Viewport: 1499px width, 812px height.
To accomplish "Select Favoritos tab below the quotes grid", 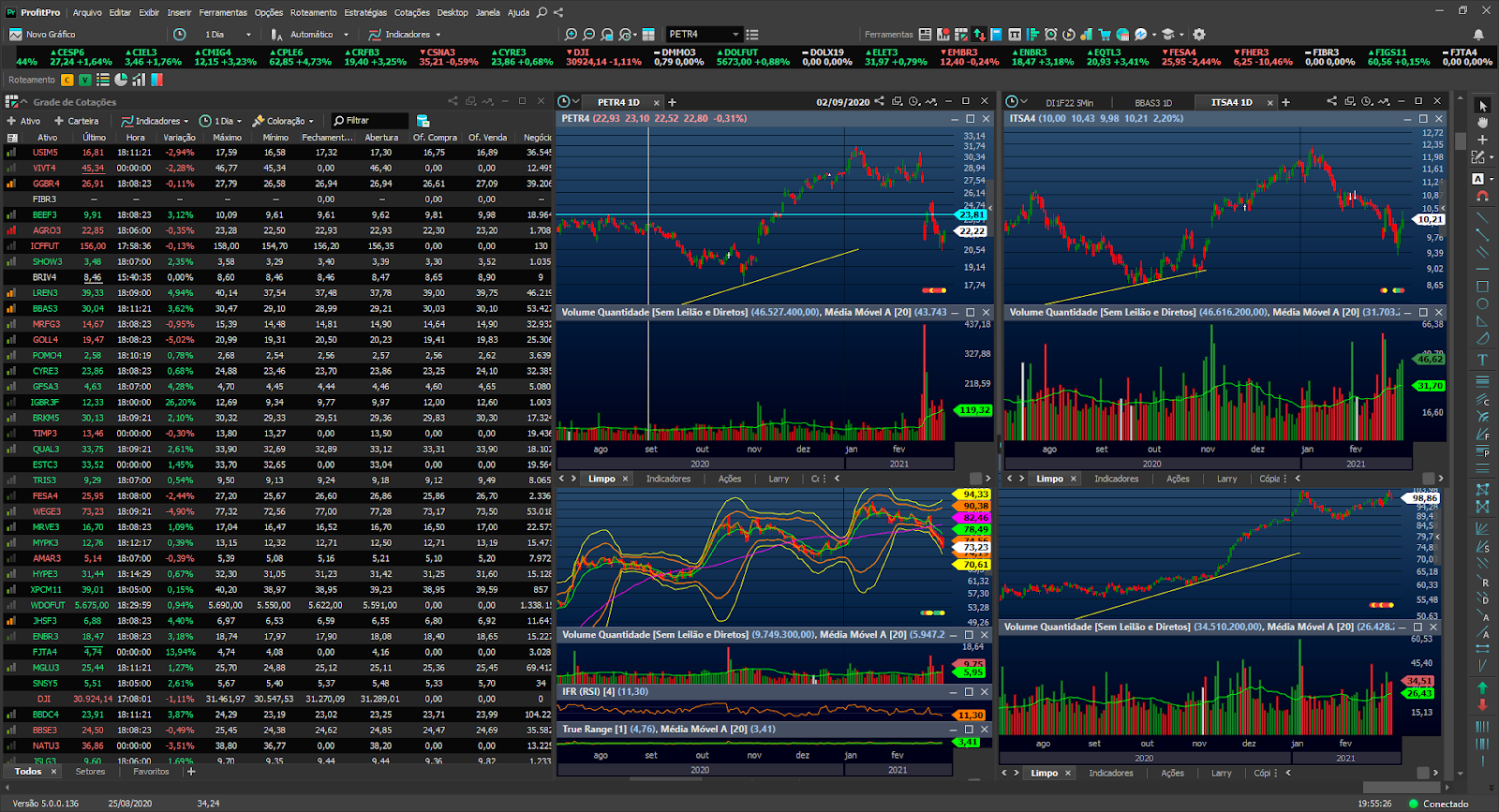I will point(151,772).
